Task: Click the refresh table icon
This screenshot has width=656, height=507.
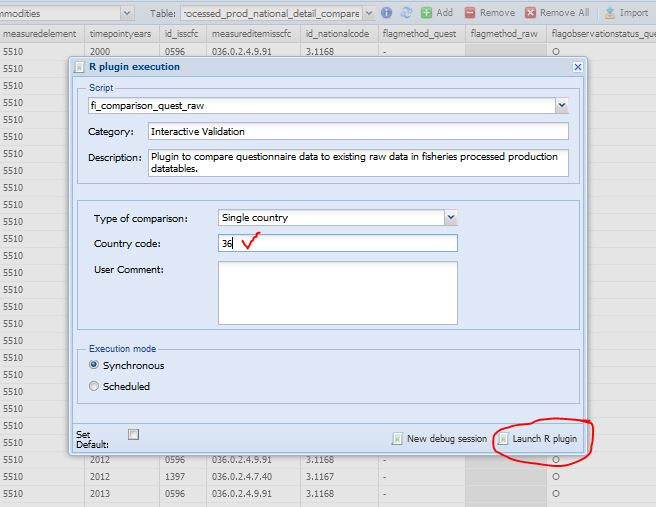Action: [x=406, y=13]
